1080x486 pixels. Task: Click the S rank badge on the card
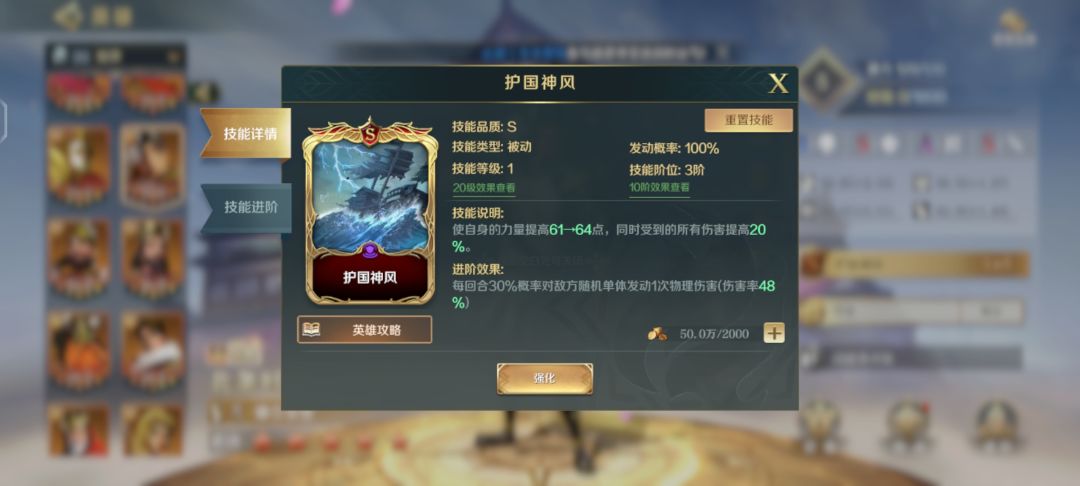[370, 133]
